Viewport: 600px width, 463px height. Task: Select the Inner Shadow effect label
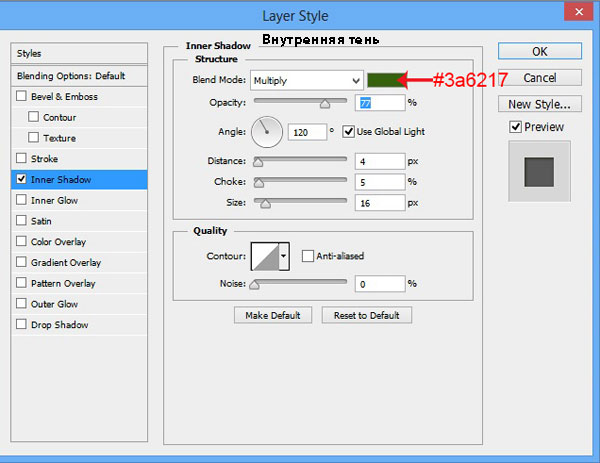click(x=61, y=179)
